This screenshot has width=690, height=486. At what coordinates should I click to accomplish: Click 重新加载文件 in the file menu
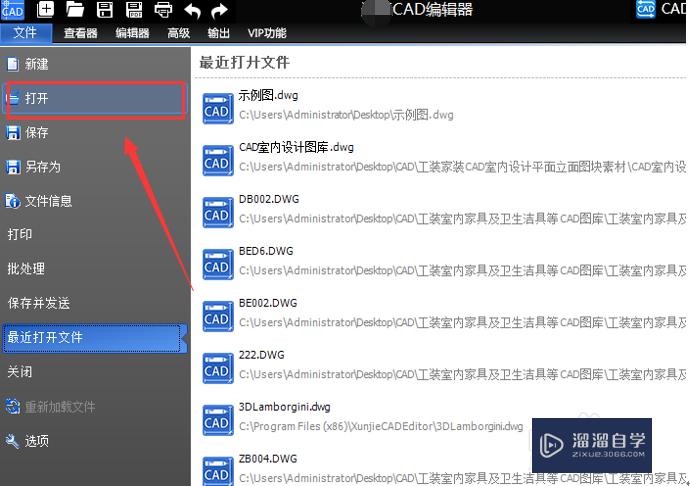coord(95,406)
